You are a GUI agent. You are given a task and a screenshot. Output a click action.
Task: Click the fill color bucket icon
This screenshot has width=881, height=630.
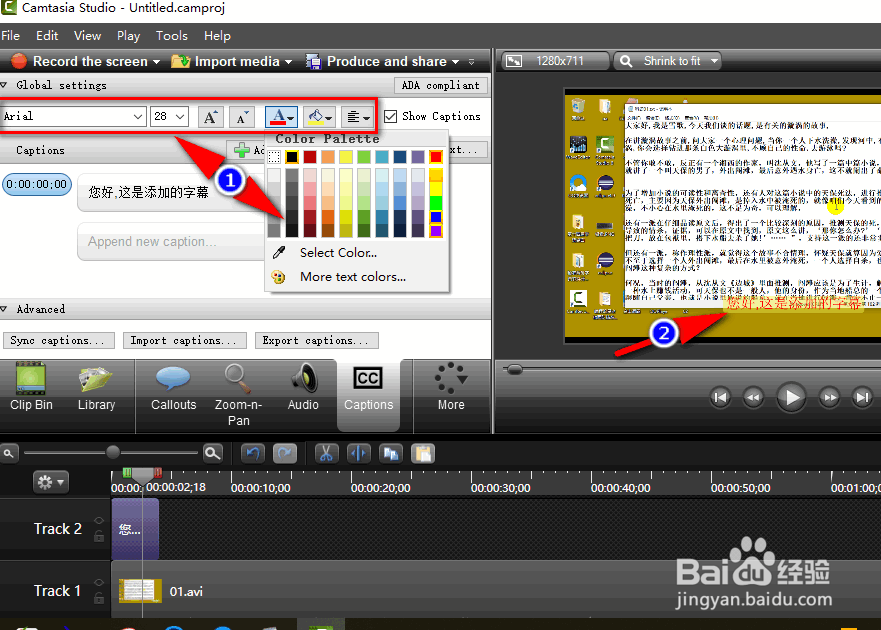316,117
